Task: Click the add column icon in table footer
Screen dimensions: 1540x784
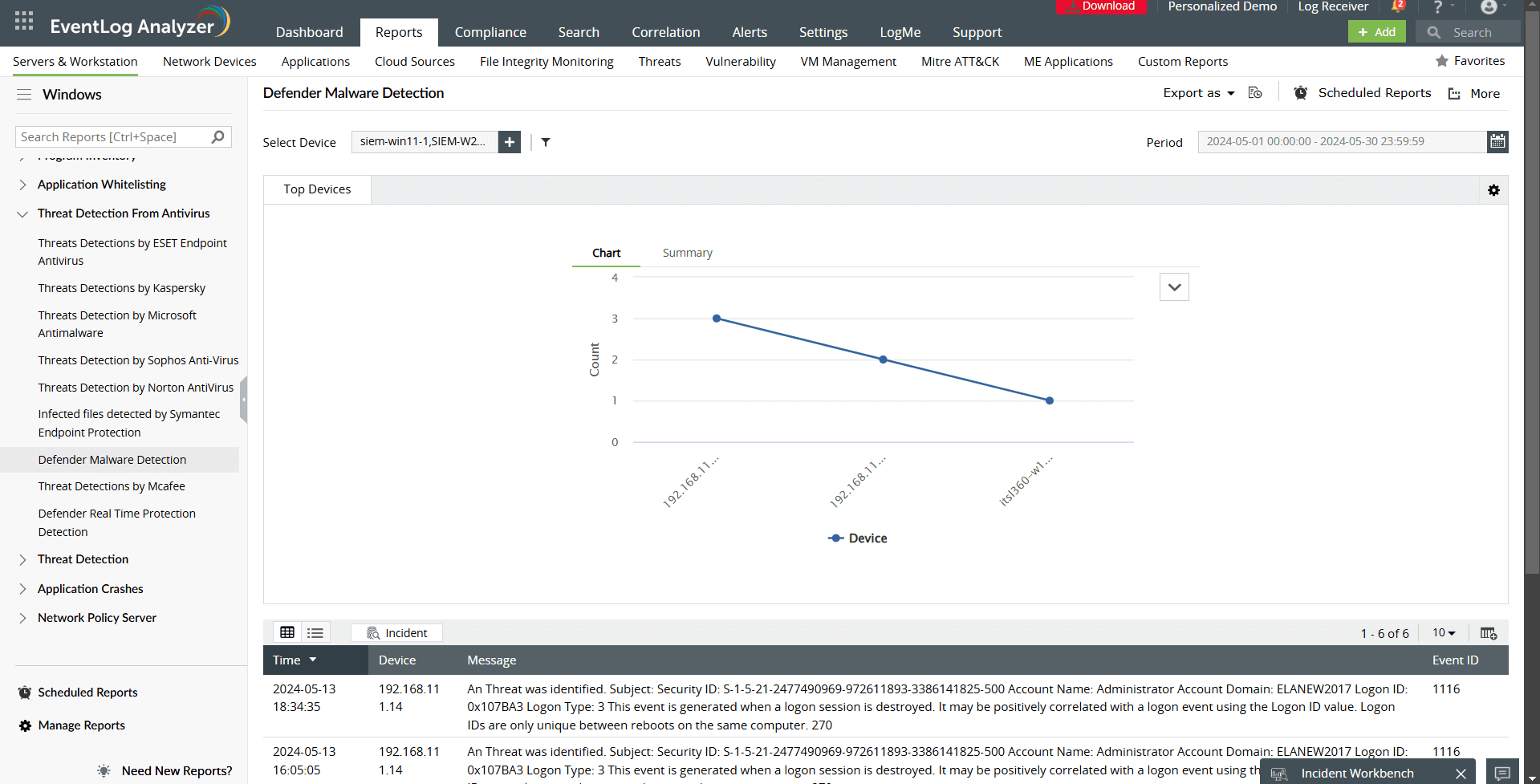Action: pos(1489,633)
